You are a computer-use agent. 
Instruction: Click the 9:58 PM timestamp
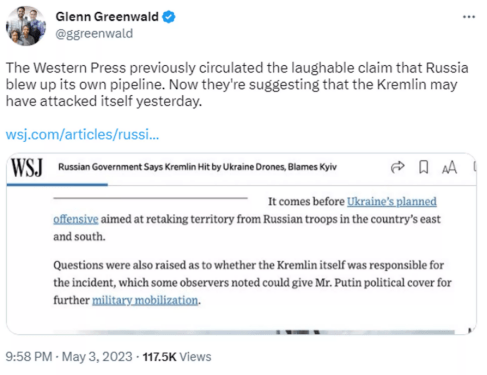click(x=29, y=357)
